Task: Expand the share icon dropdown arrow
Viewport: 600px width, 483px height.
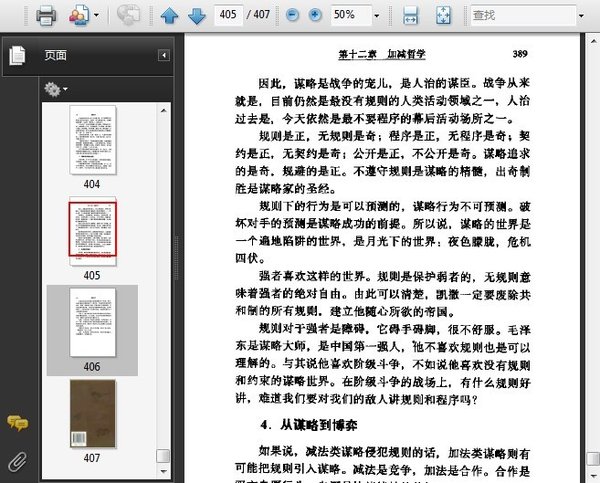Action: 96,16
